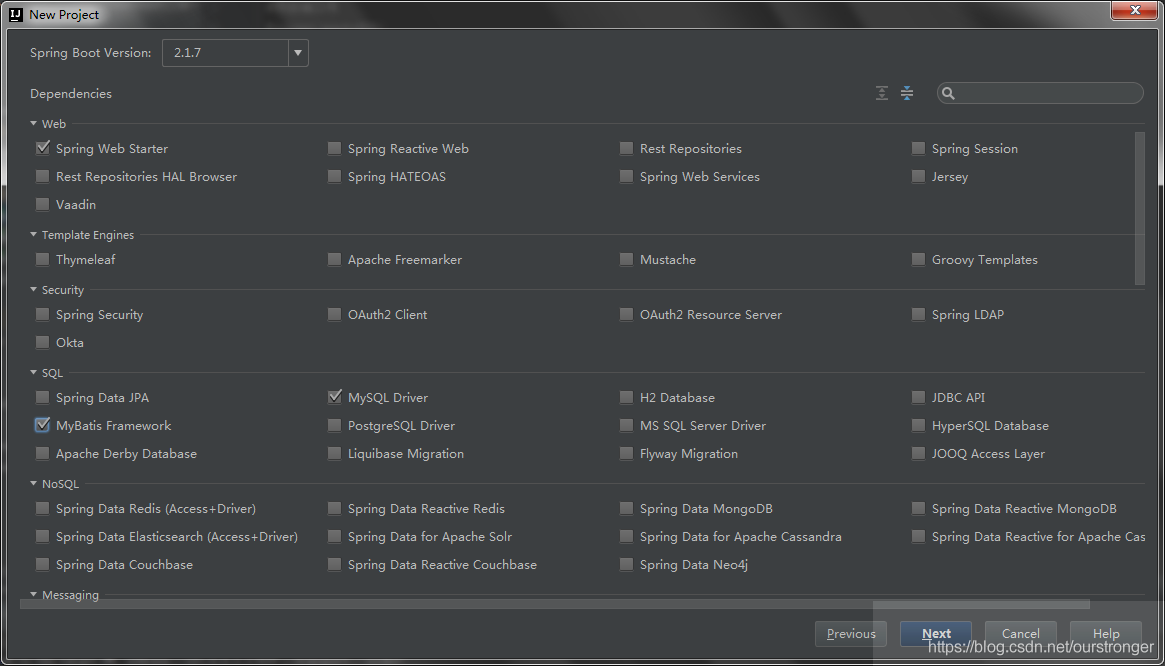Check Spring Data Reactive Redis

pos(334,508)
